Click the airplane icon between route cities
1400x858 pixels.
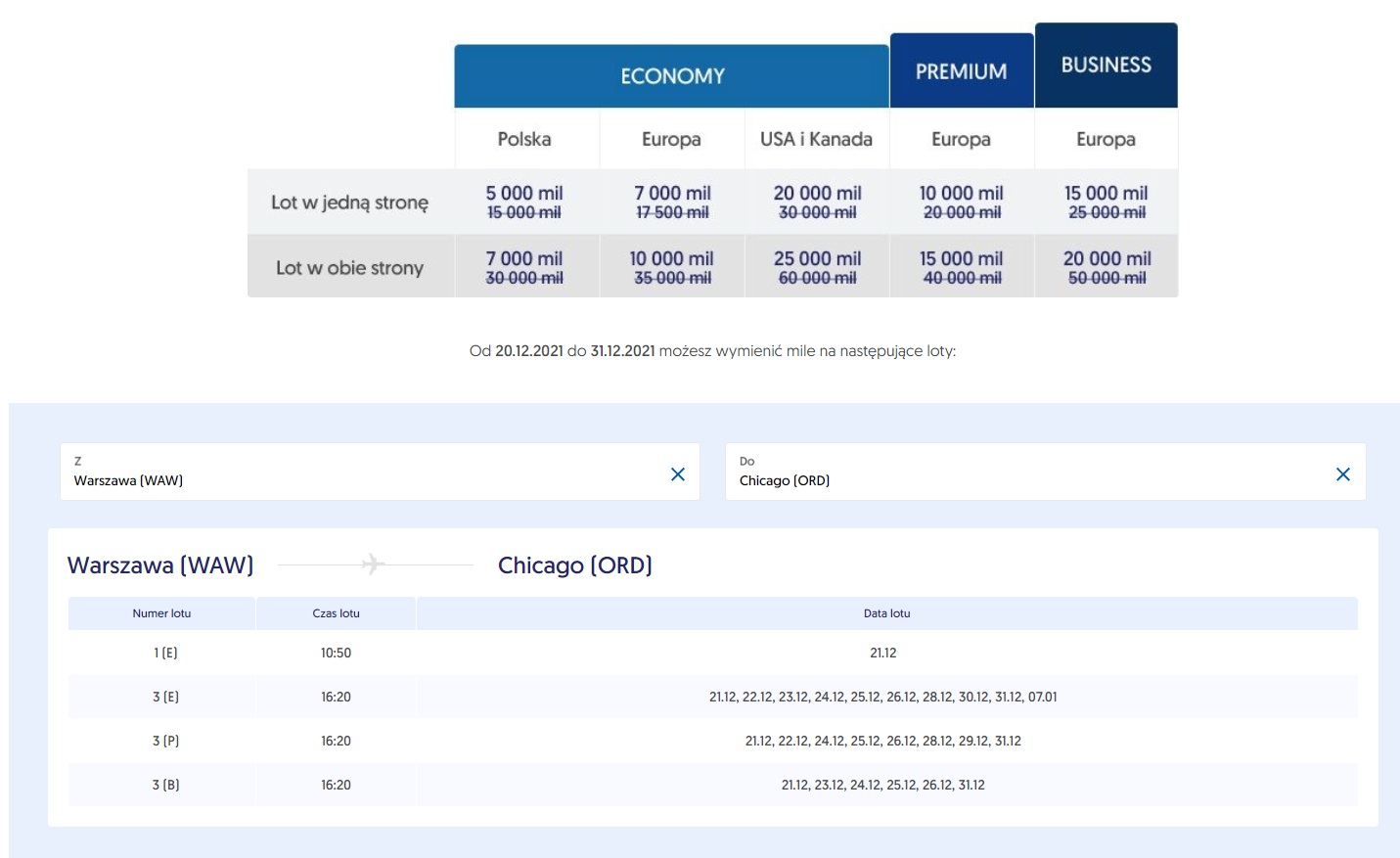[x=374, y=564]
